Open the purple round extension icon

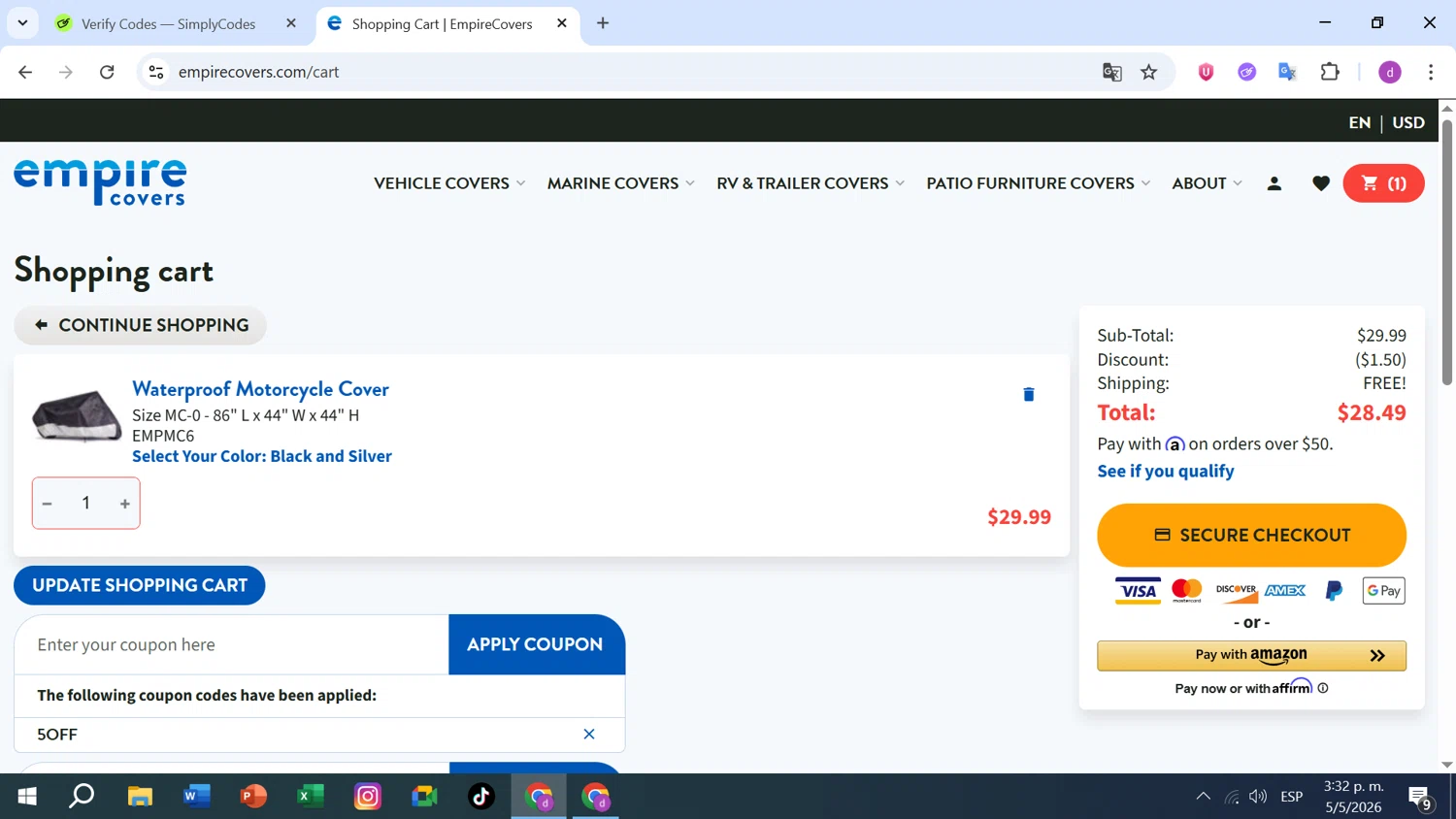[1247, 72]
